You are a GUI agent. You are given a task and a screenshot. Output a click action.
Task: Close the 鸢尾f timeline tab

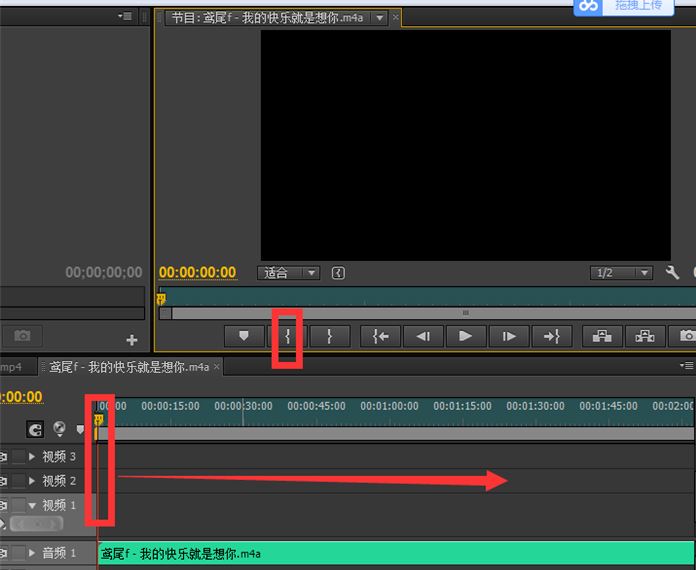(216, 367)
